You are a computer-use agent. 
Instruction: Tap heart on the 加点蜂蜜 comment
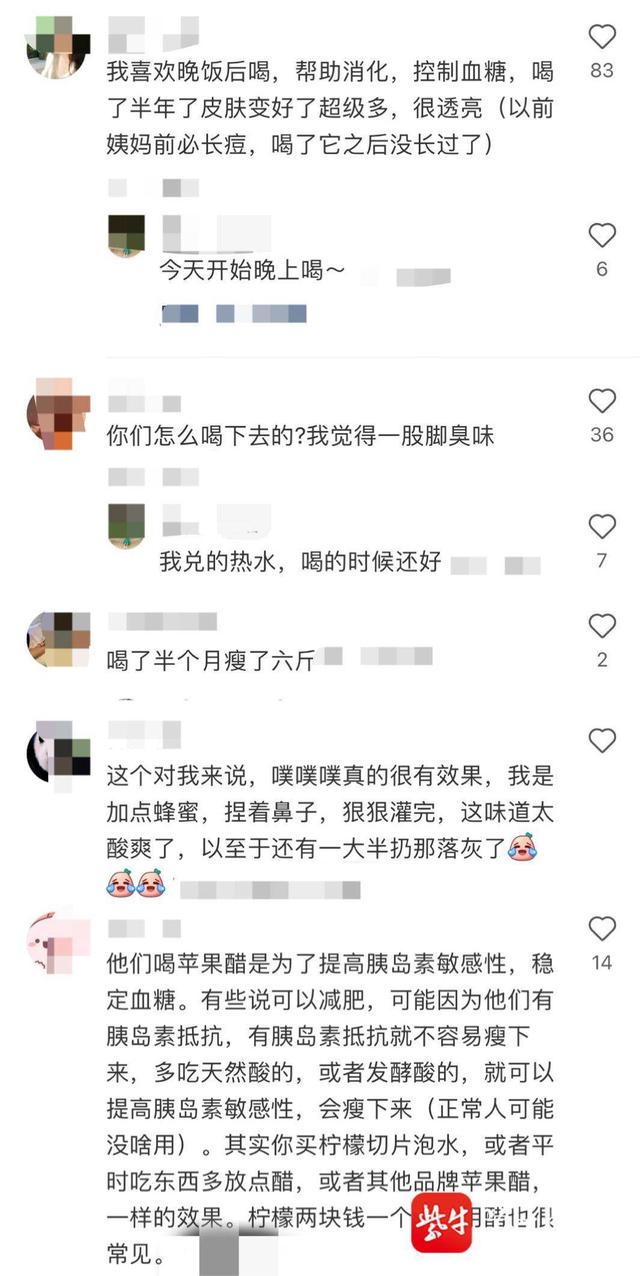tap(602, 741)
